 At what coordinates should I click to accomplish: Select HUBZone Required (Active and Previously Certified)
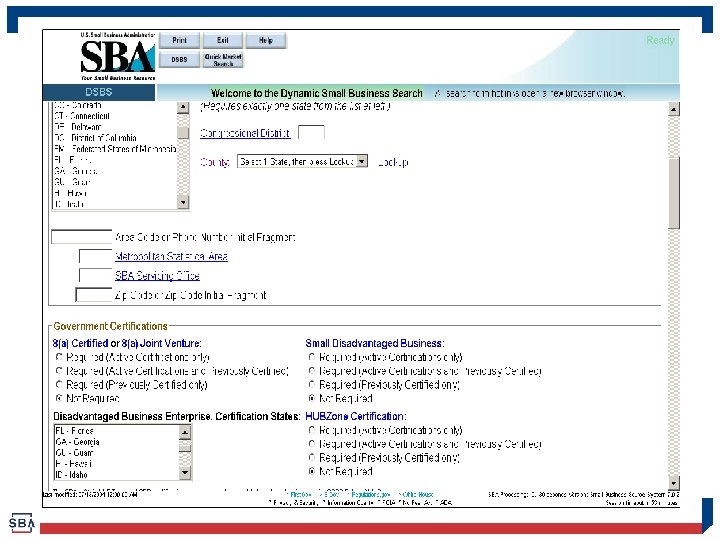tap(312, 444)
